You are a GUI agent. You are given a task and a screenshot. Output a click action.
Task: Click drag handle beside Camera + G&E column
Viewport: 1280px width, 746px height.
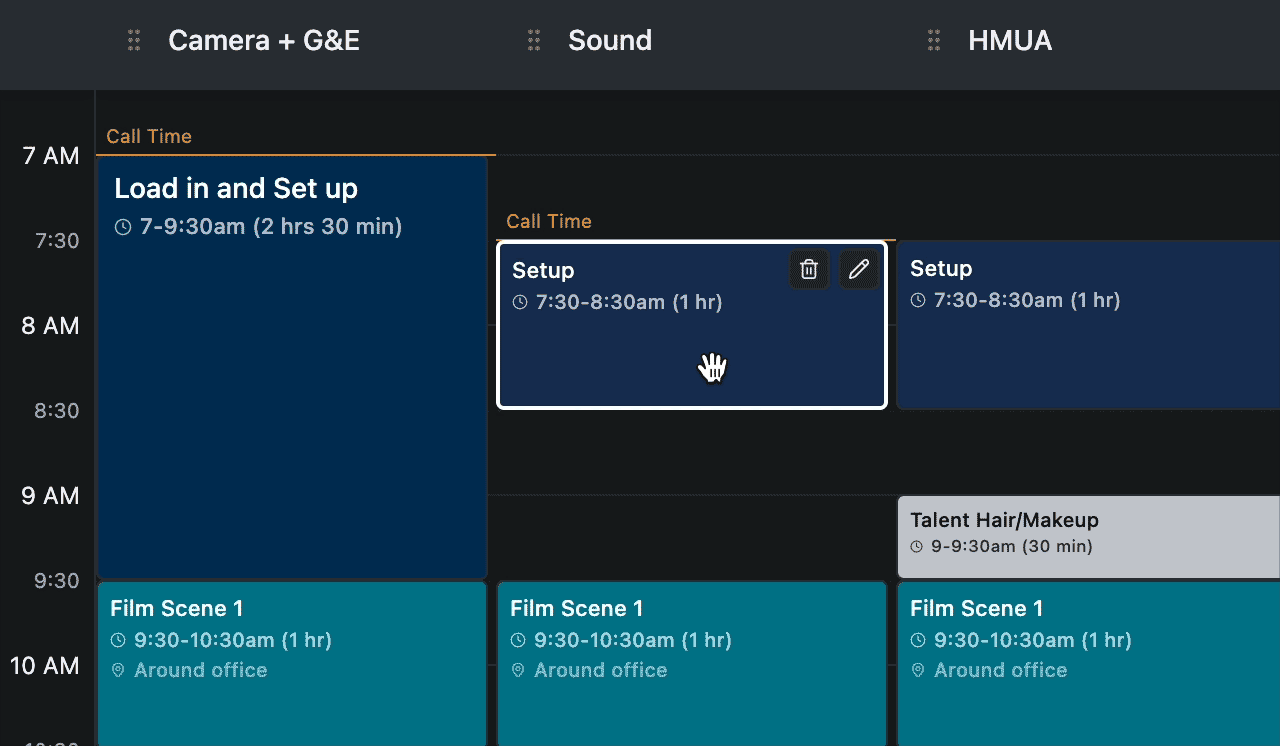134,41
